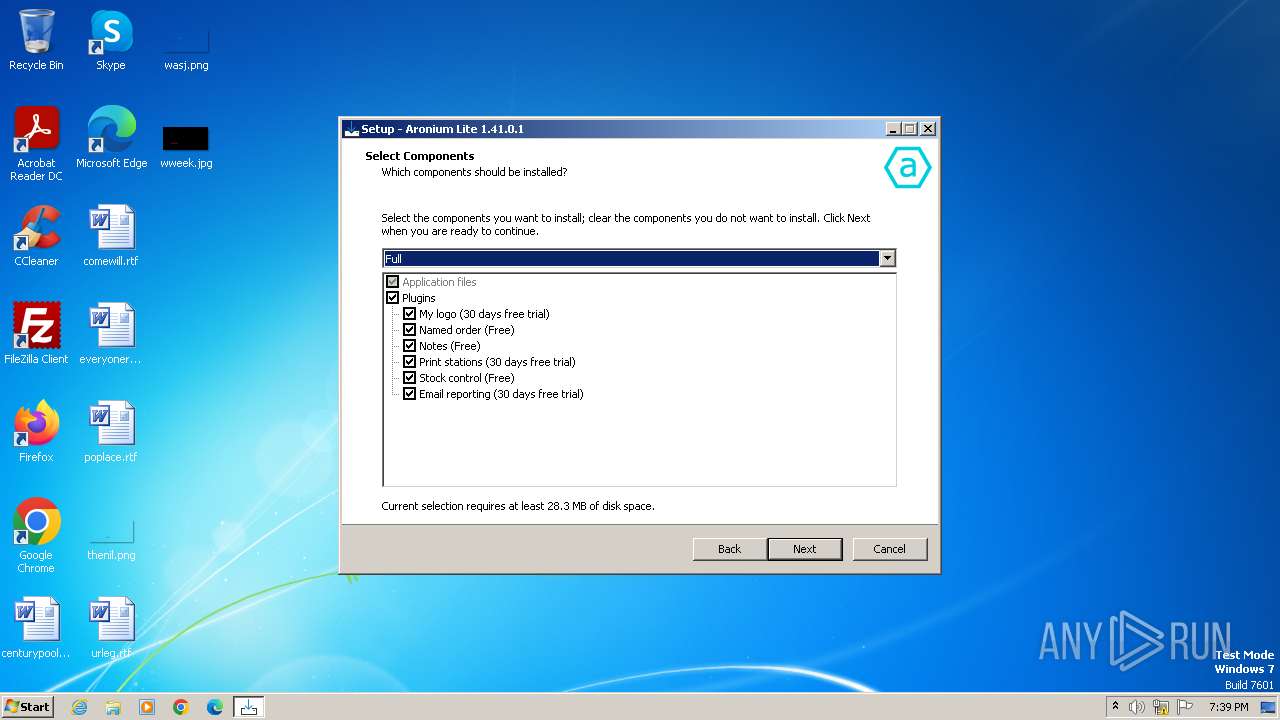Image resolution: width=1280 pixels, height=720 pixels.
Task: Uncheck Notes (Free) plugin
Action: coord(409,346)
